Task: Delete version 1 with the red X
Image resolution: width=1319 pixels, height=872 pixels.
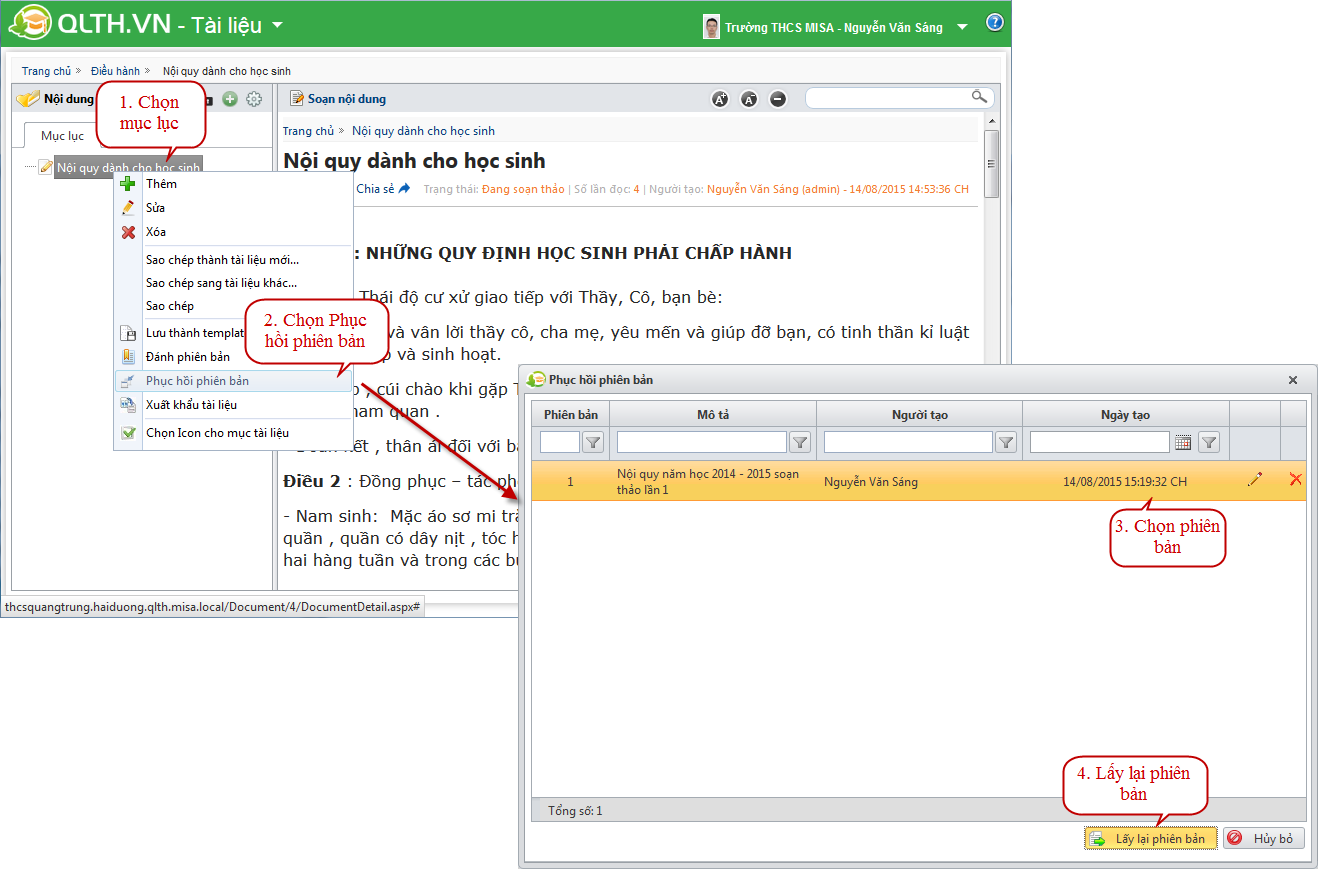Action: click(x=1295, y=480)
